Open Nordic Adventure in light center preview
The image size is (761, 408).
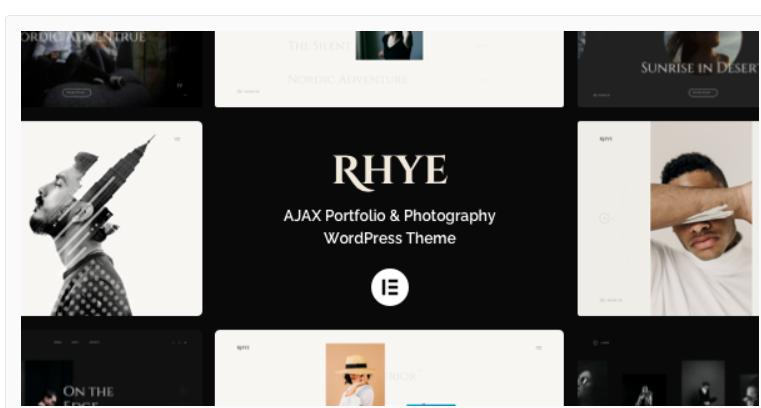tap(347, 79)
